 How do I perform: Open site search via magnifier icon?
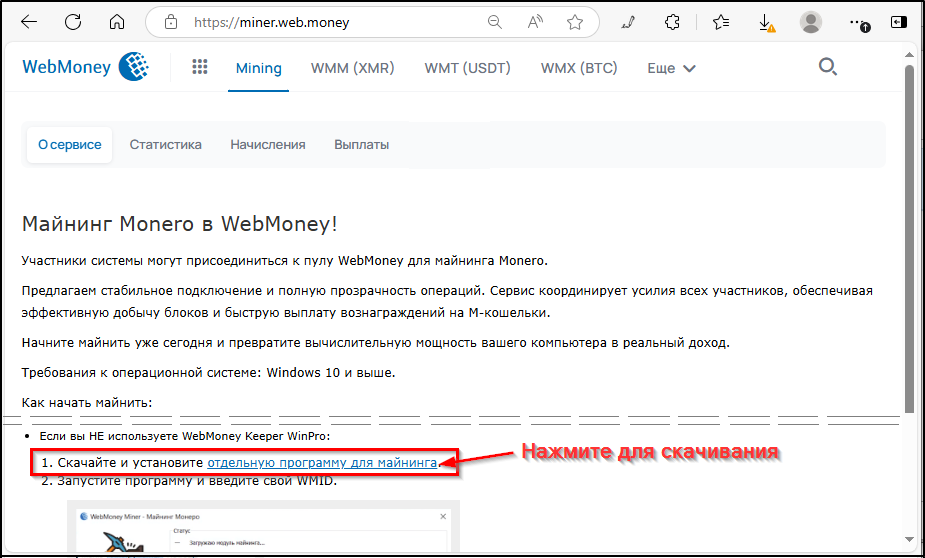(828, 67)
